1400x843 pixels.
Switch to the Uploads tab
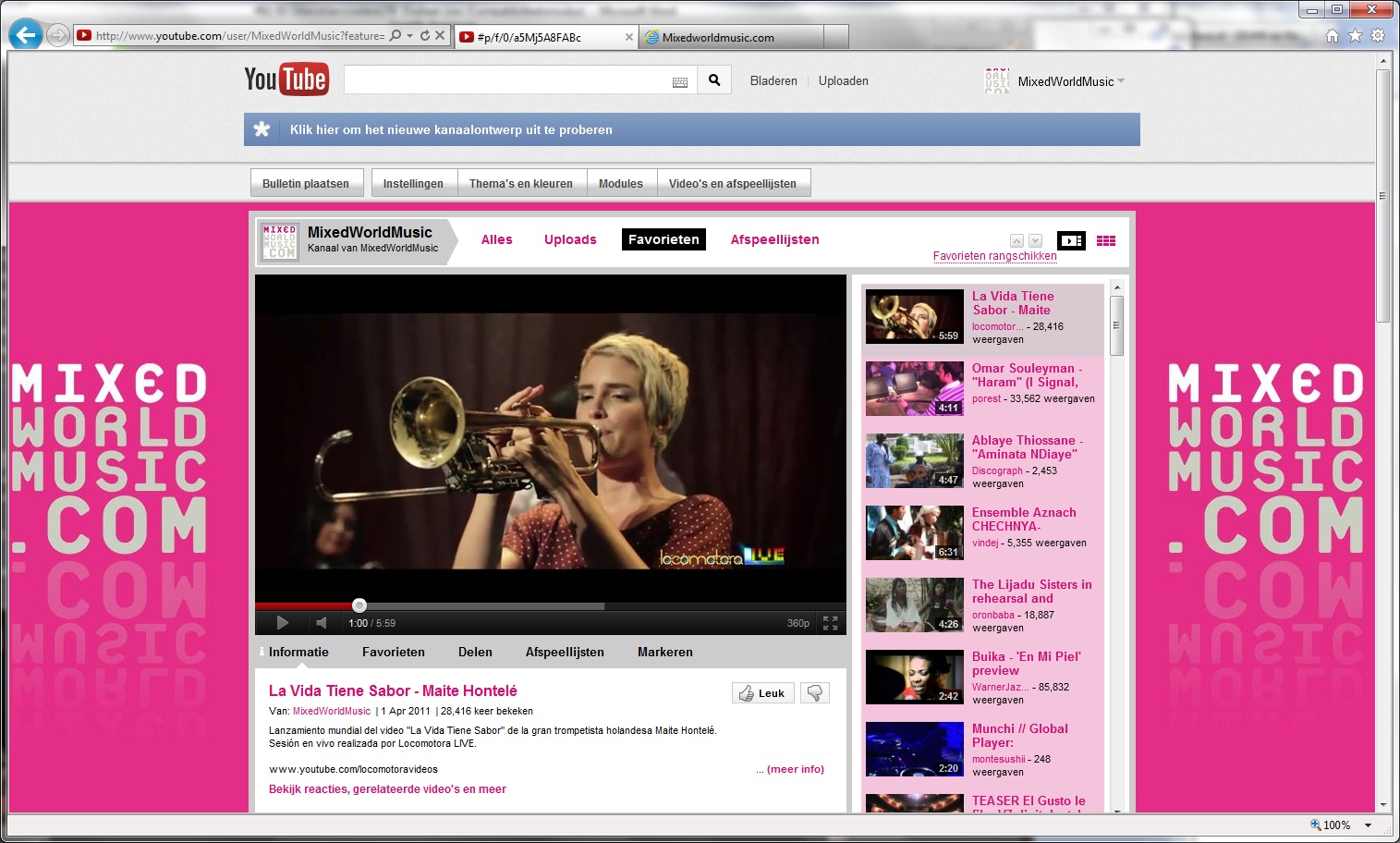570,239
